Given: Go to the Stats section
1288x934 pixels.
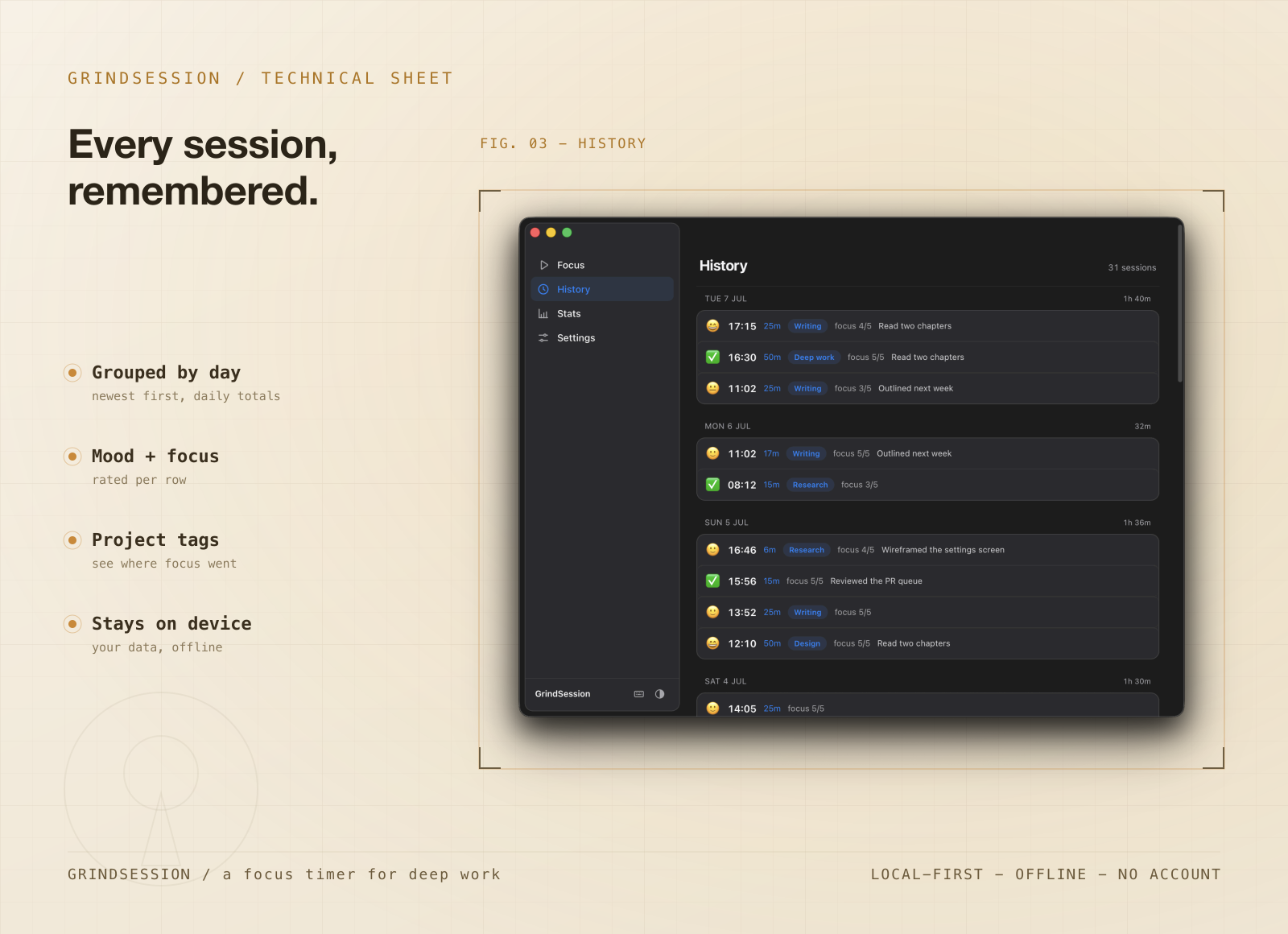Looking at the screenshot, I should [601, 314].
